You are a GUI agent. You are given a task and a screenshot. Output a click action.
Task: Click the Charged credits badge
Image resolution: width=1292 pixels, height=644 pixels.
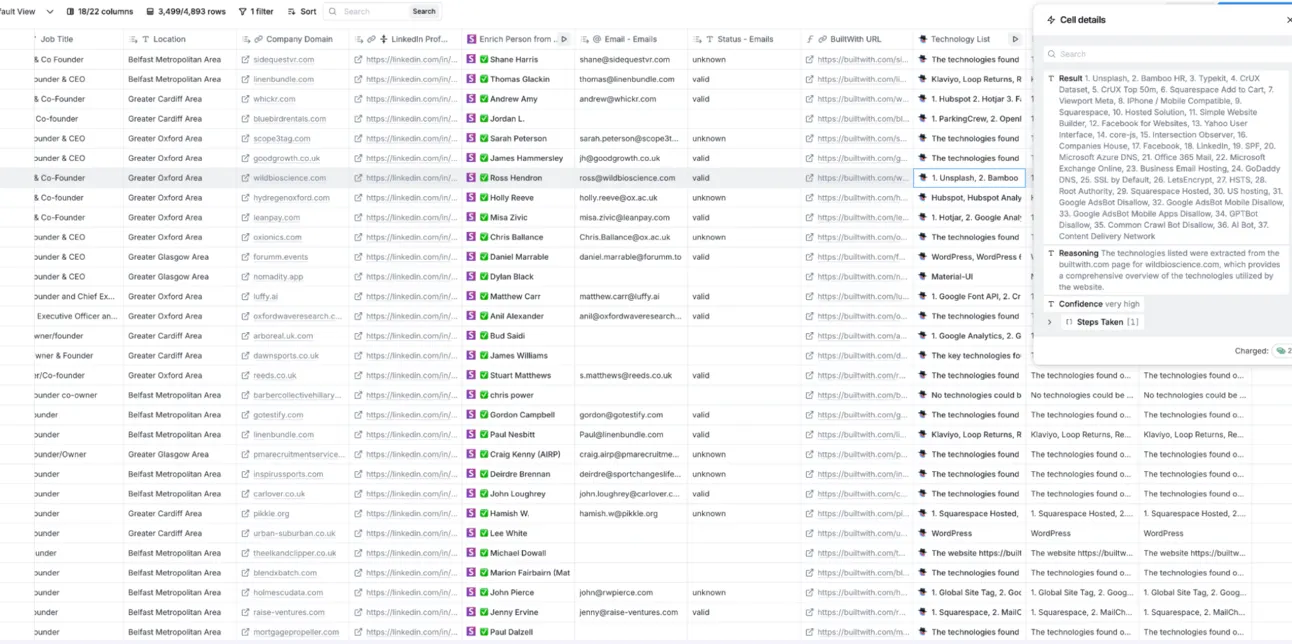tap(1282, 351)
